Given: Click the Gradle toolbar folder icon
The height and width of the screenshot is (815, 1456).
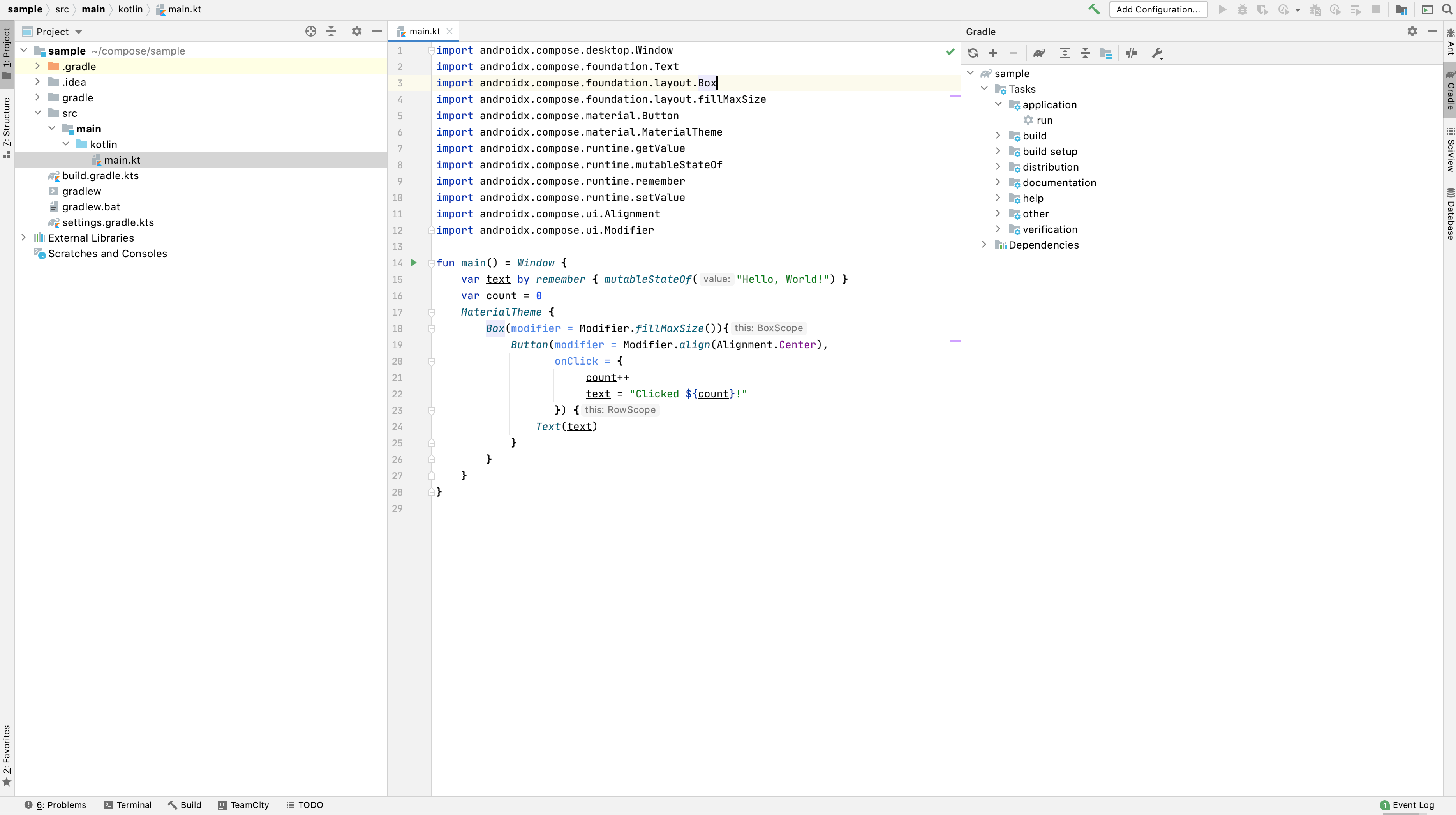Looking at the screenshot, I should [x=1106, y=53].
